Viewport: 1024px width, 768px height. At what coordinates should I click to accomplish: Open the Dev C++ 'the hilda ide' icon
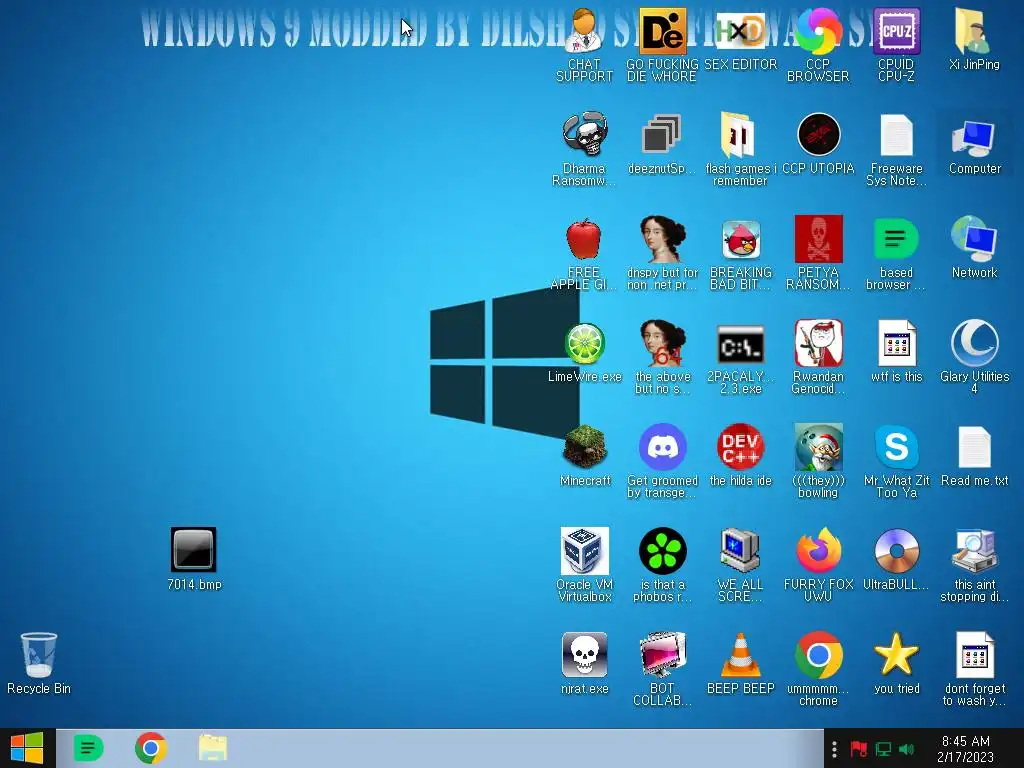[x=740, y=456]
